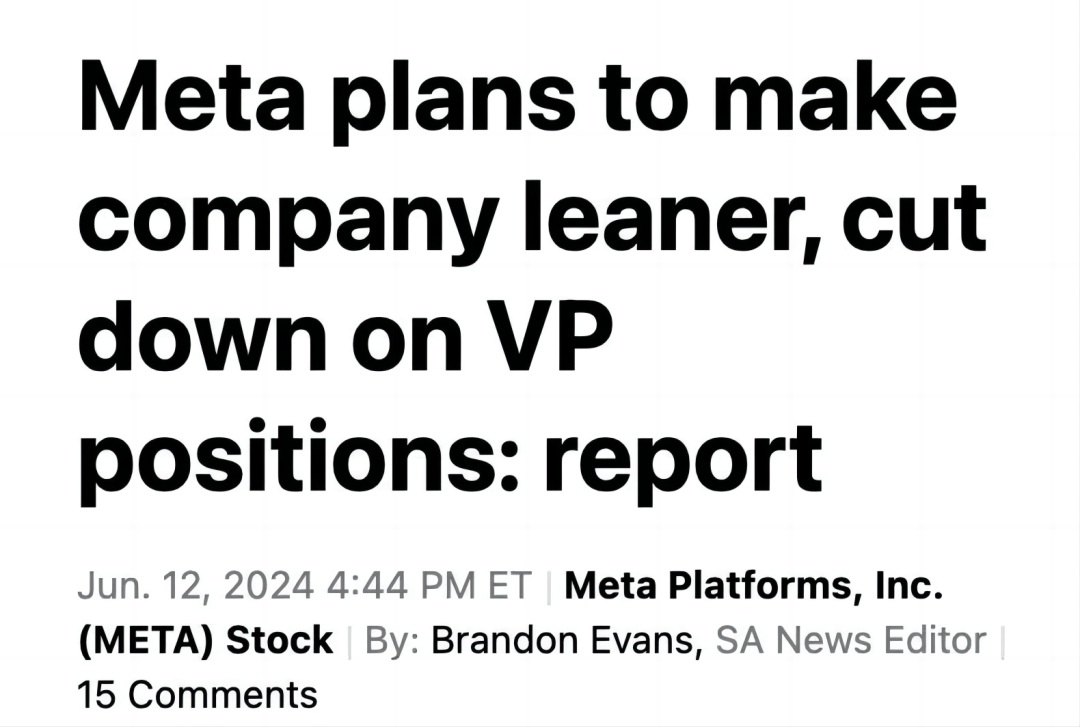Click the word down in headline
The image size is (1080, 727).
(202, 336)
